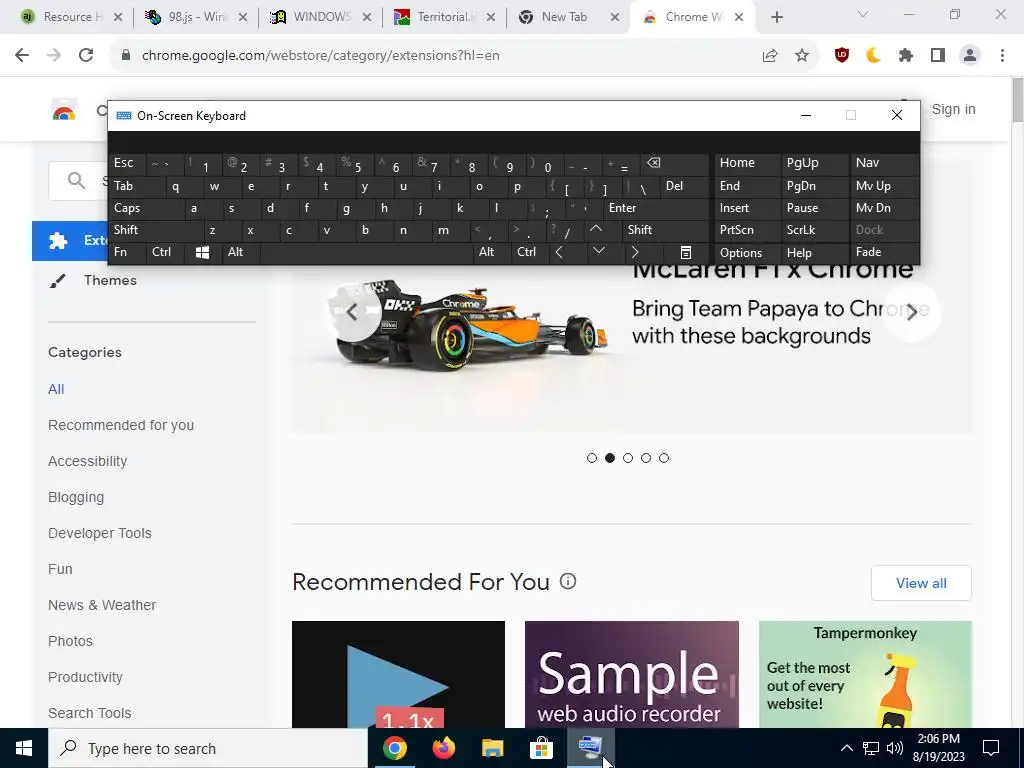The width and height of the screenshot is (1024, 768).
Task: Click Sign in link
Action: point(953,110)
